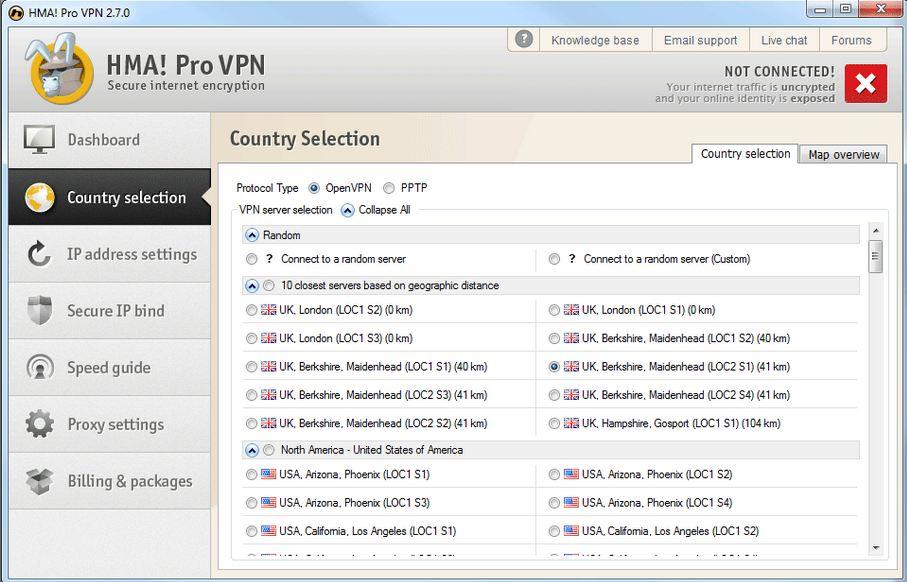This screenshot has width=907, height=582.
Task: Collapse the 10 closest servers group
Action: [x=252, y=286]
